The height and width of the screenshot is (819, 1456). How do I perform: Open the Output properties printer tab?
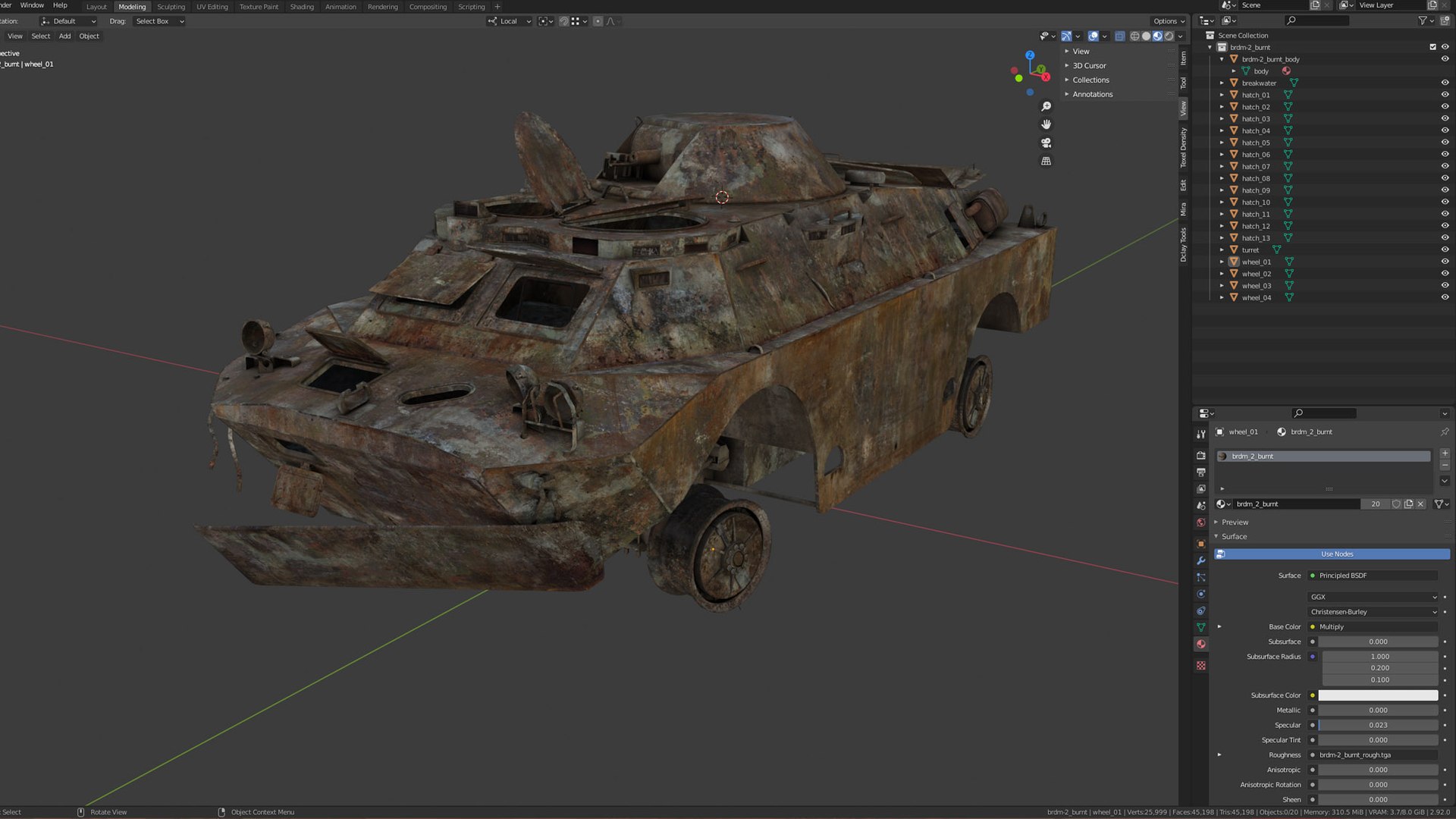(x=1201, y=472)
